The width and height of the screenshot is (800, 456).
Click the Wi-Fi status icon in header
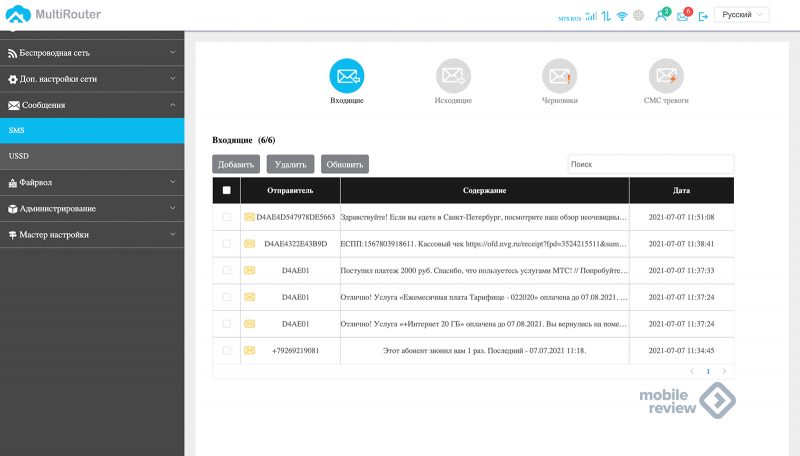tap(622, 16)
